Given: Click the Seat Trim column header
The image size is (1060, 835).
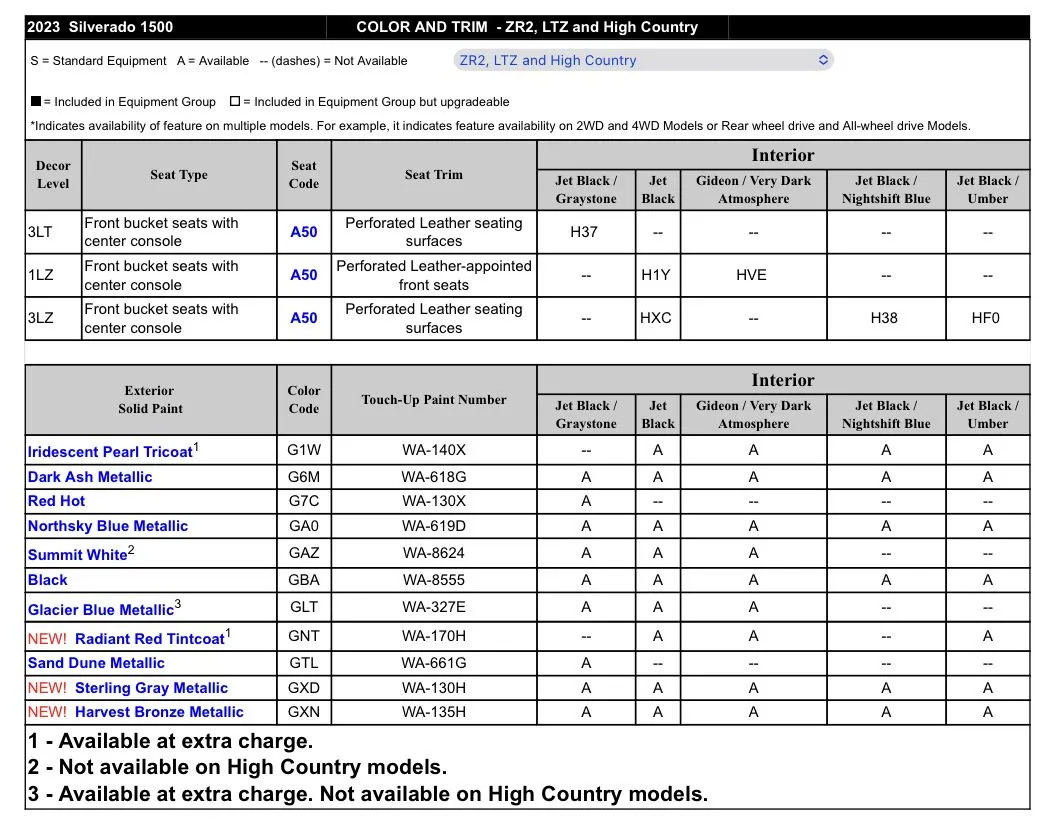Looking at the screenshot, I should [x=433, y=174].
